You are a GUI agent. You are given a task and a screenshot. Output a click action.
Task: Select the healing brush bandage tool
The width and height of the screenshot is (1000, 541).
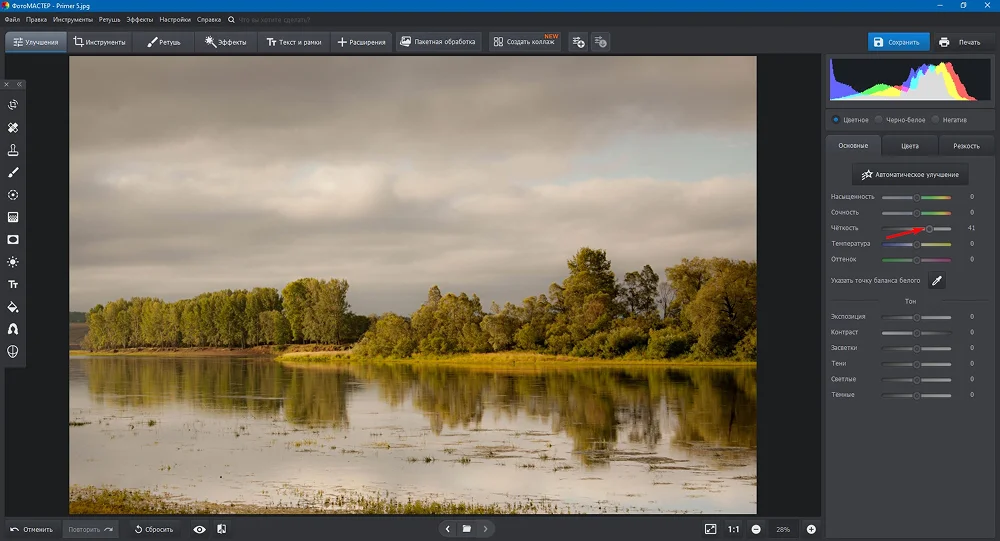(13, 128)
